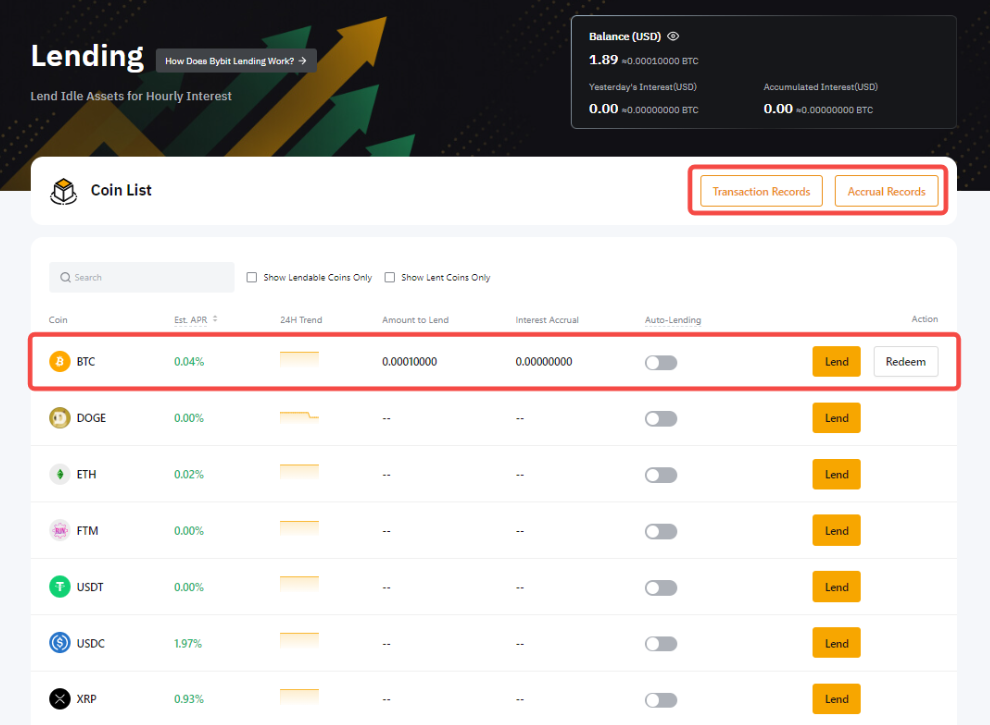Check Show Lent Coins Only

pos(390,278)
